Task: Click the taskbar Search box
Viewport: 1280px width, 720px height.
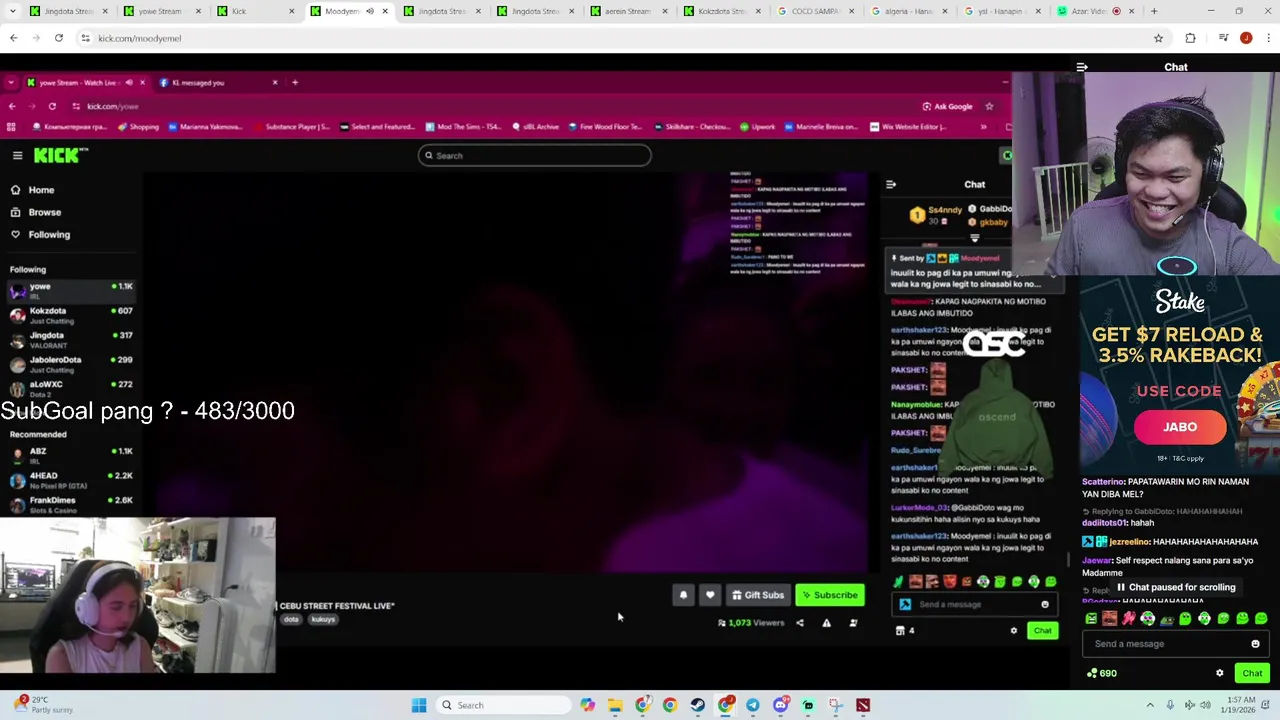Action: [503, 705]
